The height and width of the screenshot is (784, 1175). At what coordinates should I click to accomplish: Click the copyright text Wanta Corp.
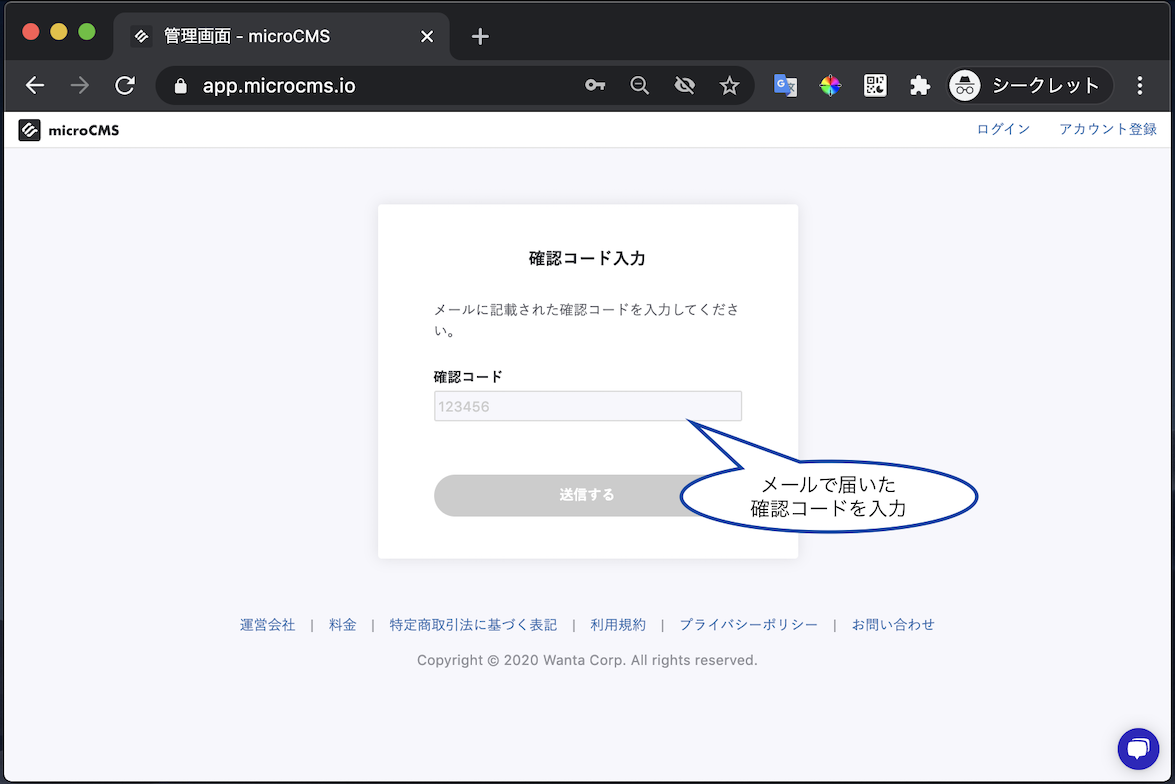[588, 660]
